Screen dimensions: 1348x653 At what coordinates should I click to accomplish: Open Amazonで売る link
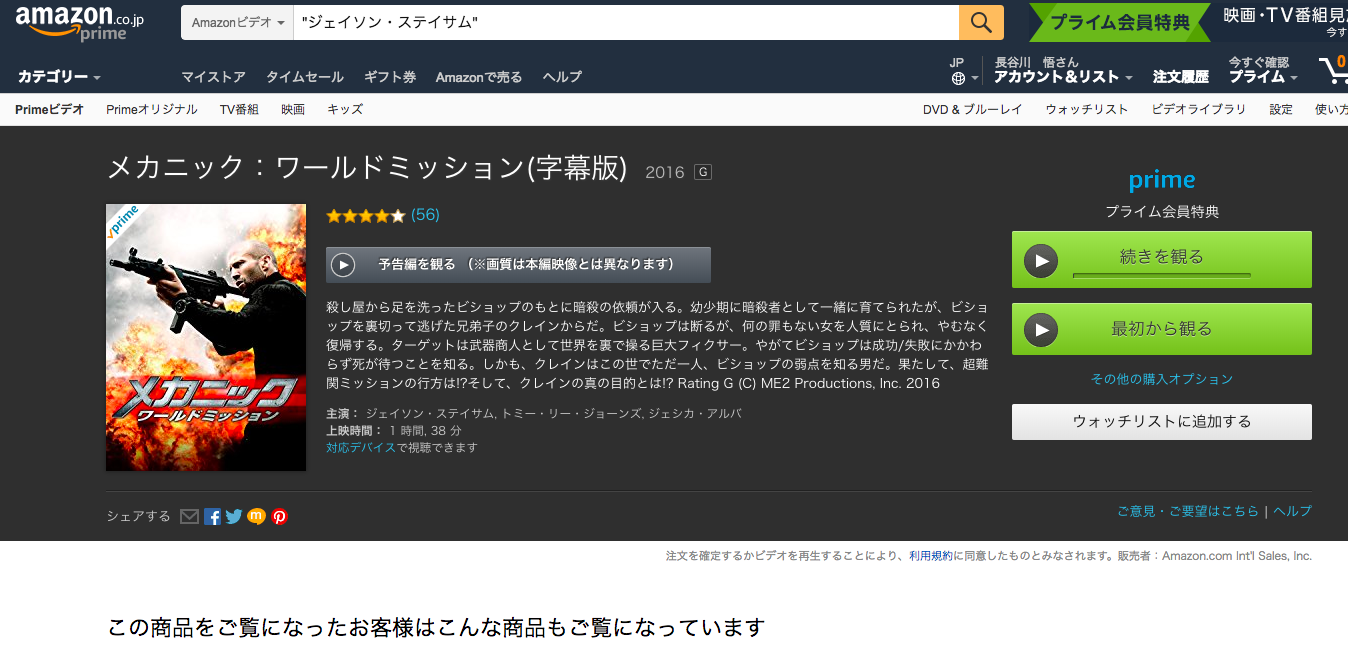click(479, 77)
